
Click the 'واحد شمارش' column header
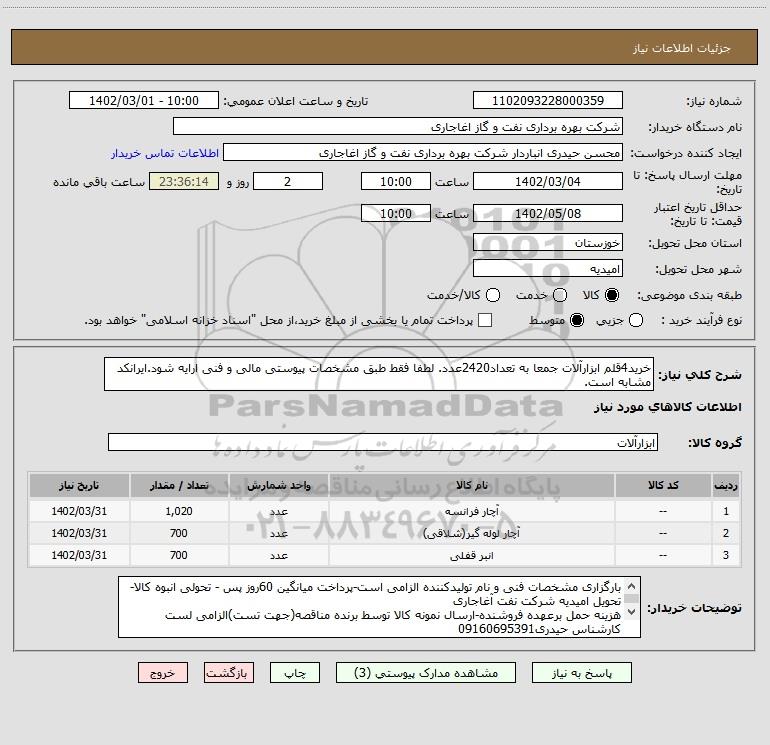coord(278,485)
